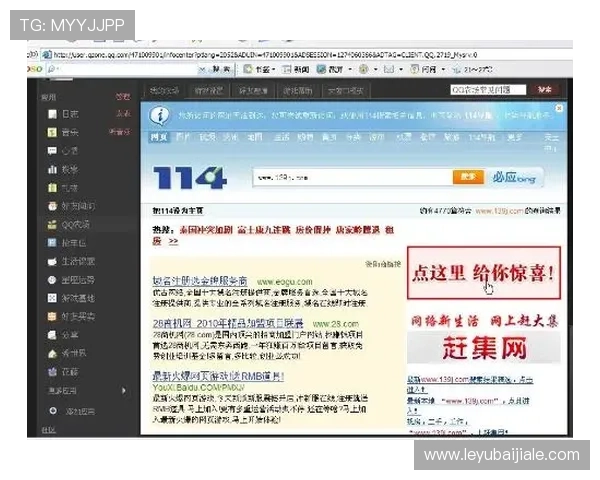
Task: Focus the 114 search input field
Action: 352,177
